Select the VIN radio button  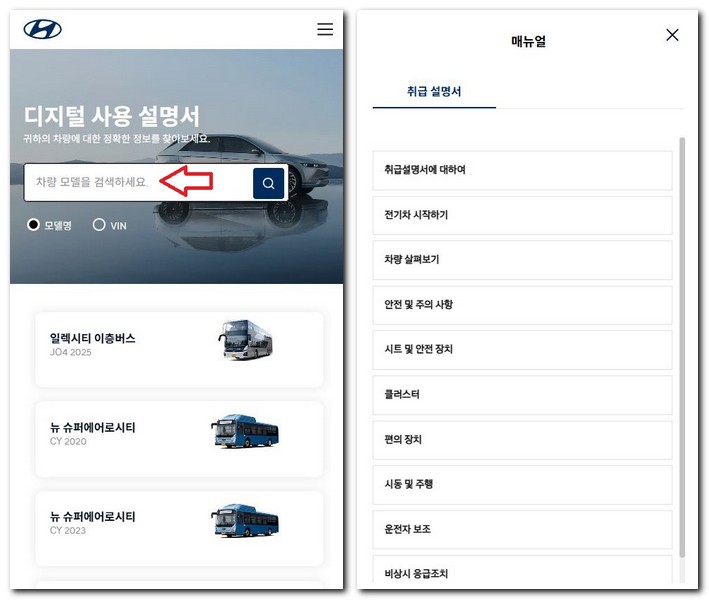[99, 226]
